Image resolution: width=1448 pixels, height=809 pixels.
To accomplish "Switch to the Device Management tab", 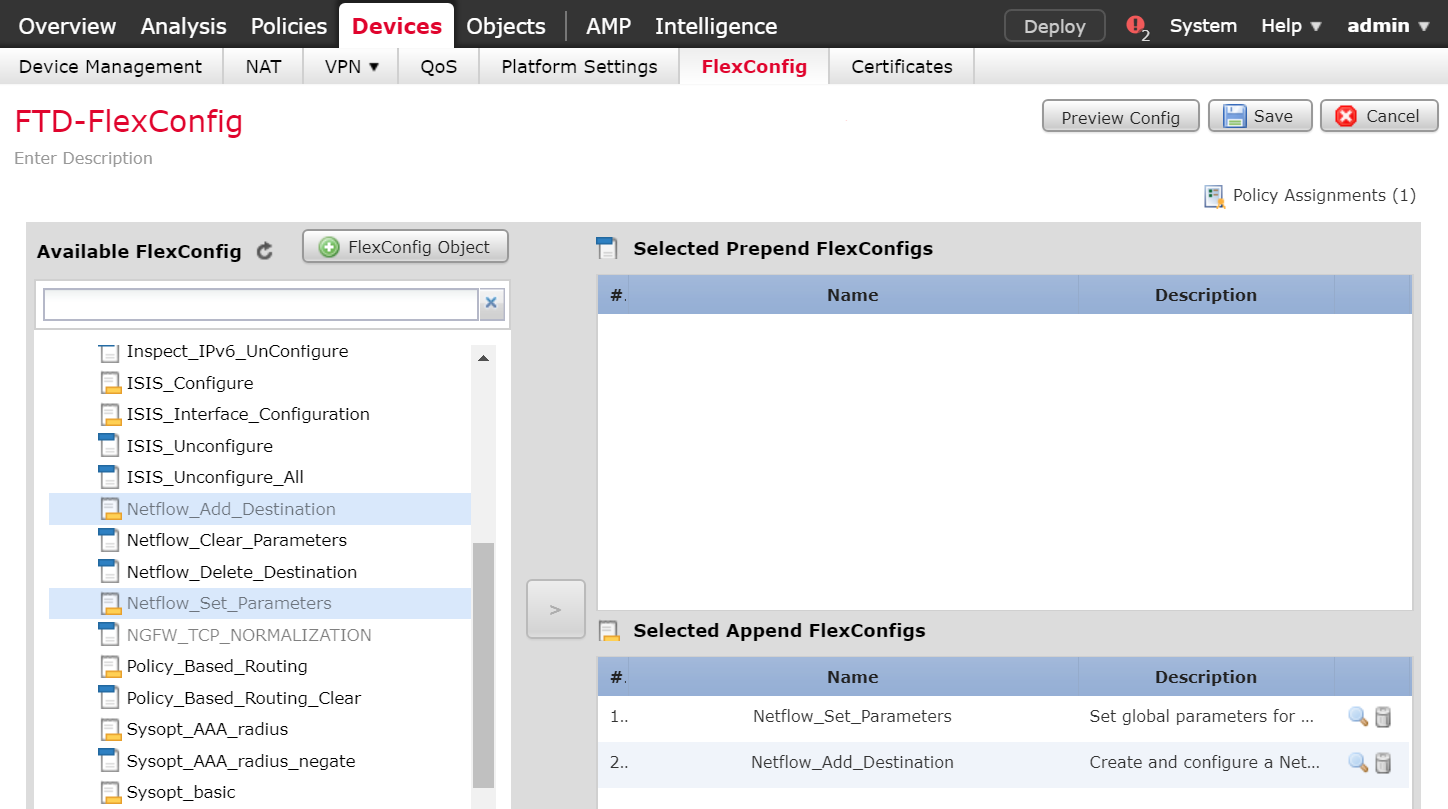I will 111,67.
